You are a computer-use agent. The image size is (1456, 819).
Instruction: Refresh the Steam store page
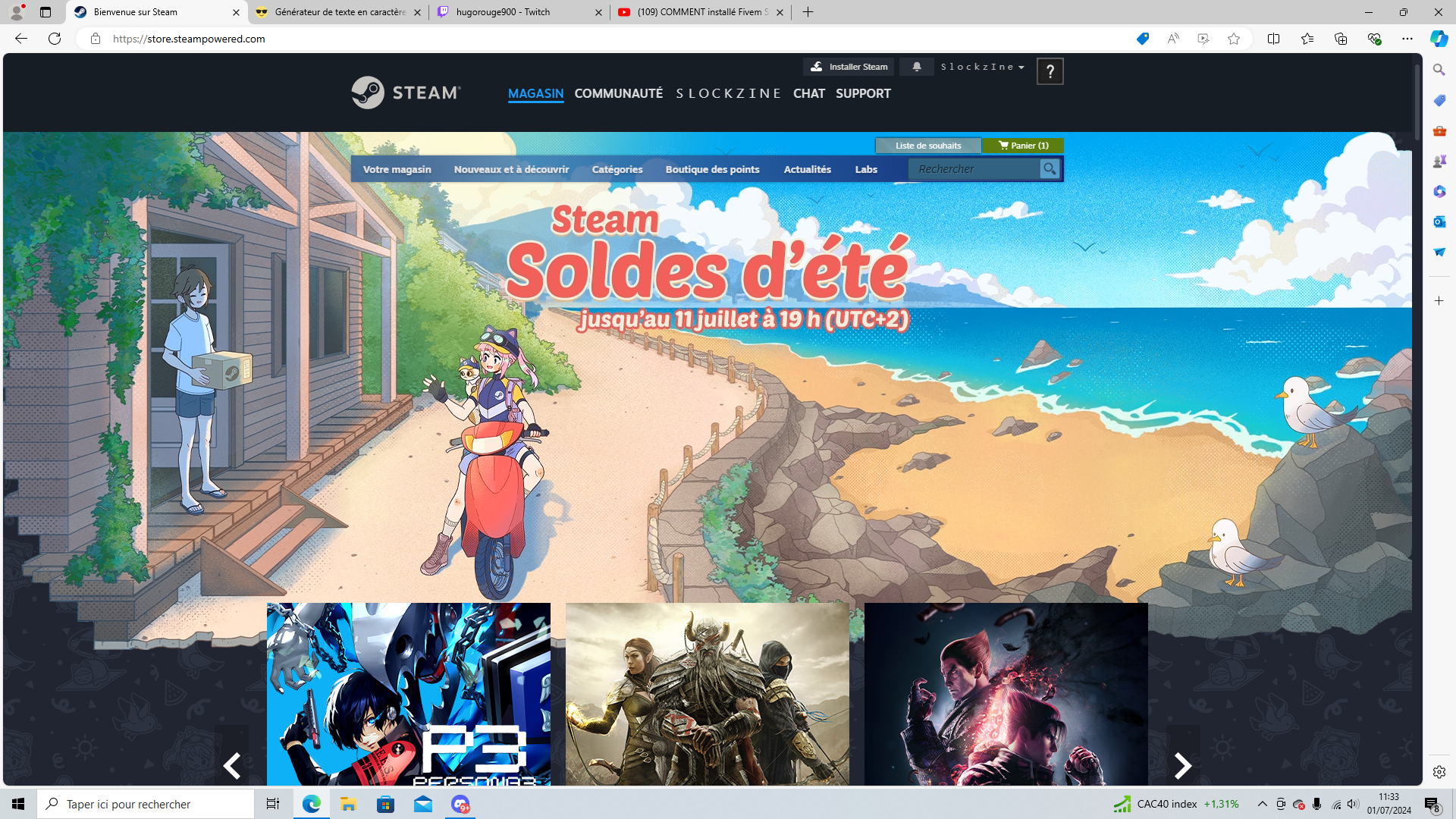coord(55,39)
